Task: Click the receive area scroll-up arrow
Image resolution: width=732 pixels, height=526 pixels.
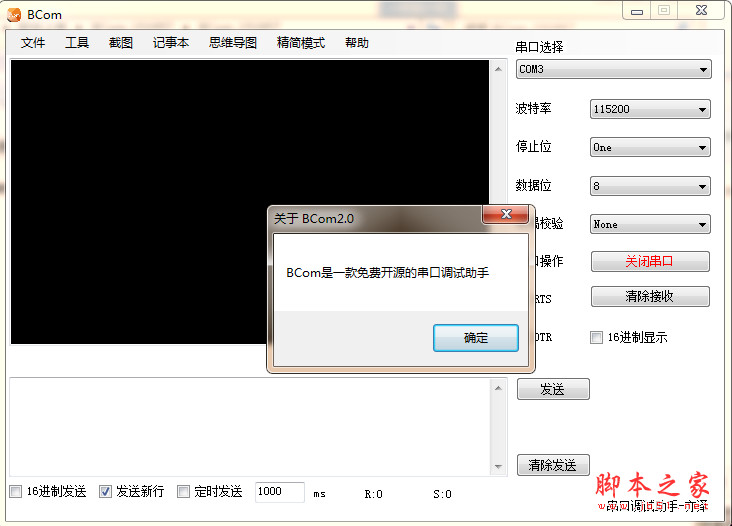Action: point(499,69)
